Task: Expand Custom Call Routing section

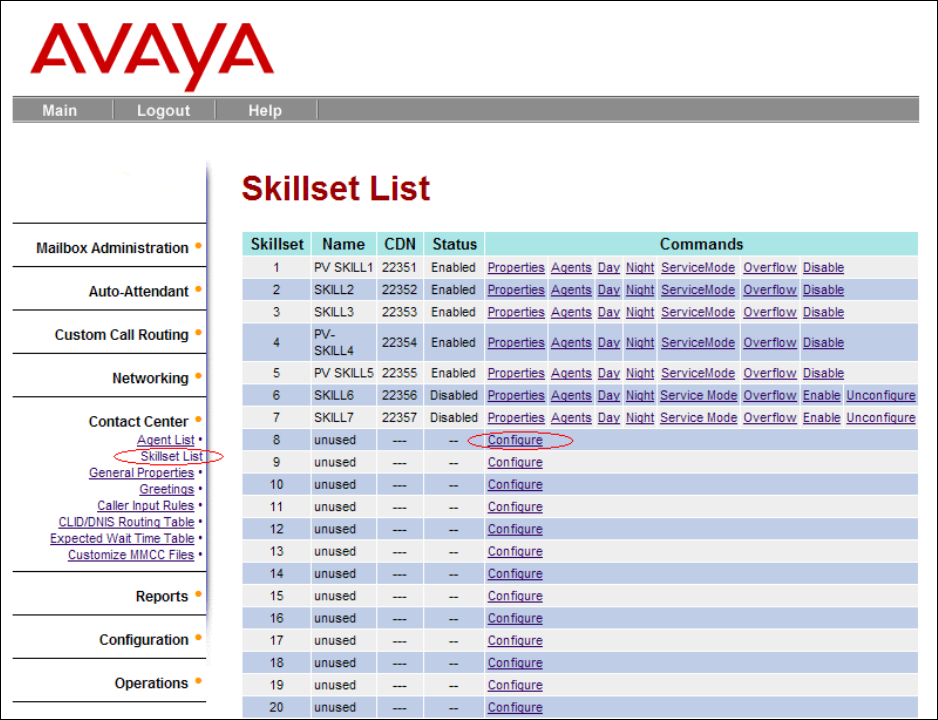Action: [x=121, y=335]
